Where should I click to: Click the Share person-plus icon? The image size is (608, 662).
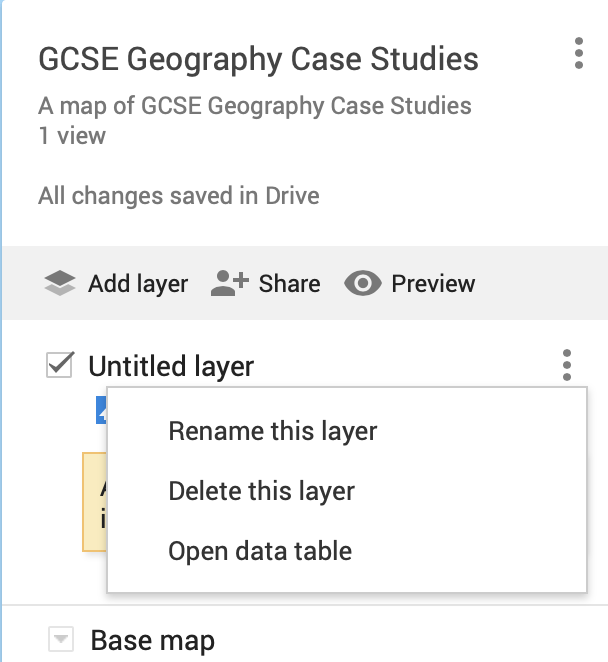pyautogui.click(x=228, y=284)
